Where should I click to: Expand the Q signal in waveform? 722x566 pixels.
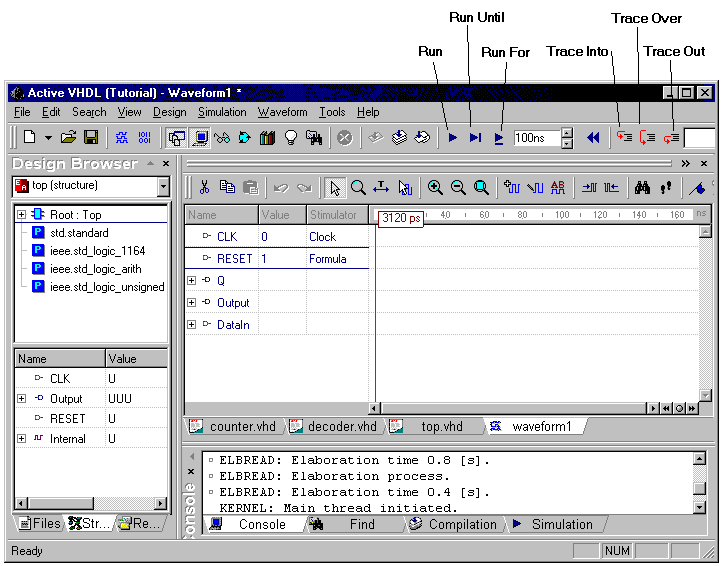192,281
